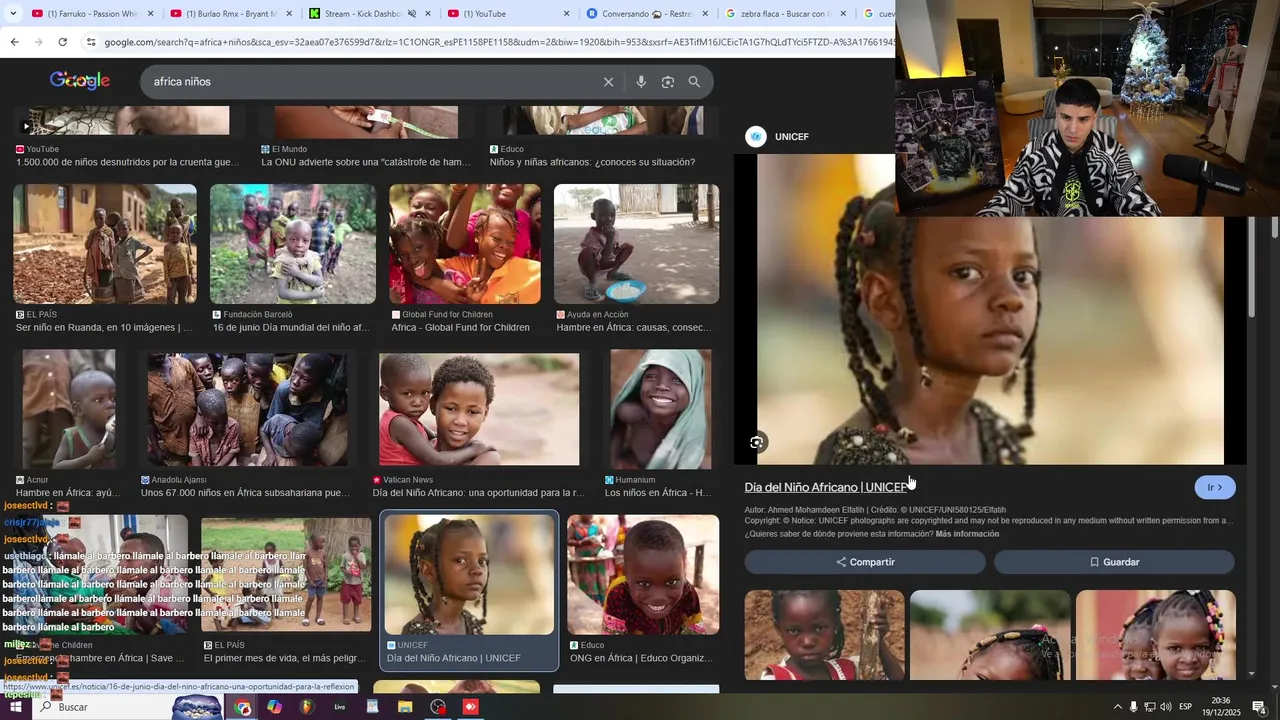Open Acnur 'Hambre en África' image

pos(69,408)
